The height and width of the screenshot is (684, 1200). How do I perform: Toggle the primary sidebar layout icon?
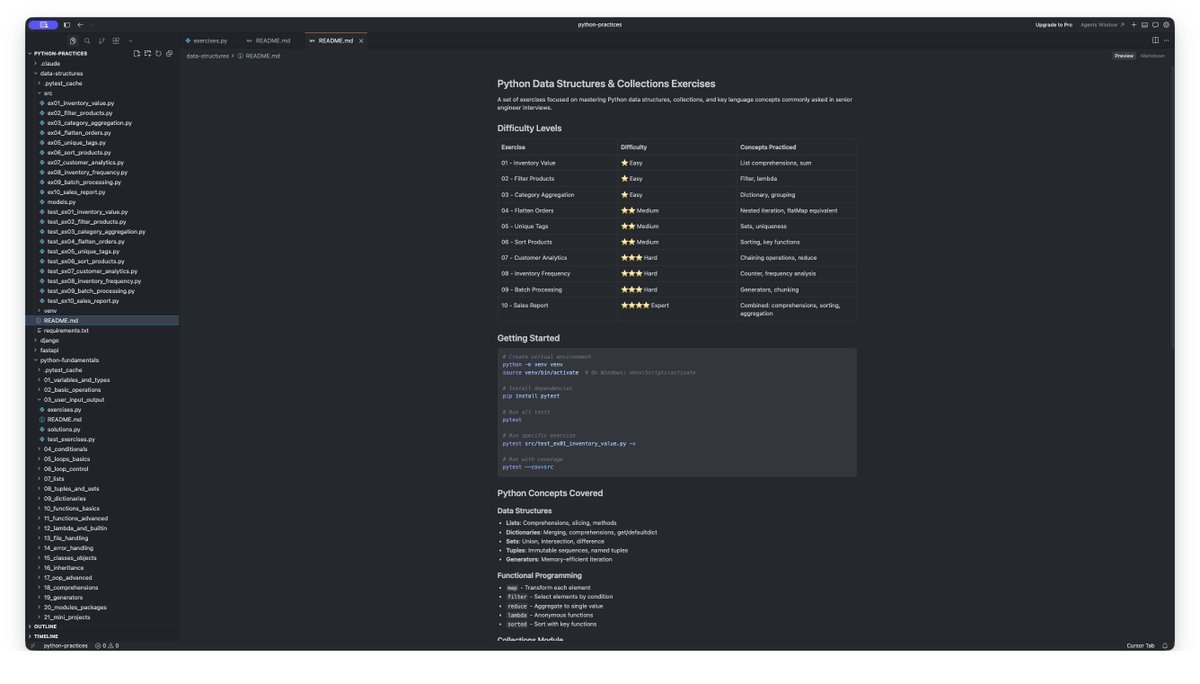[x=67, y=24]
